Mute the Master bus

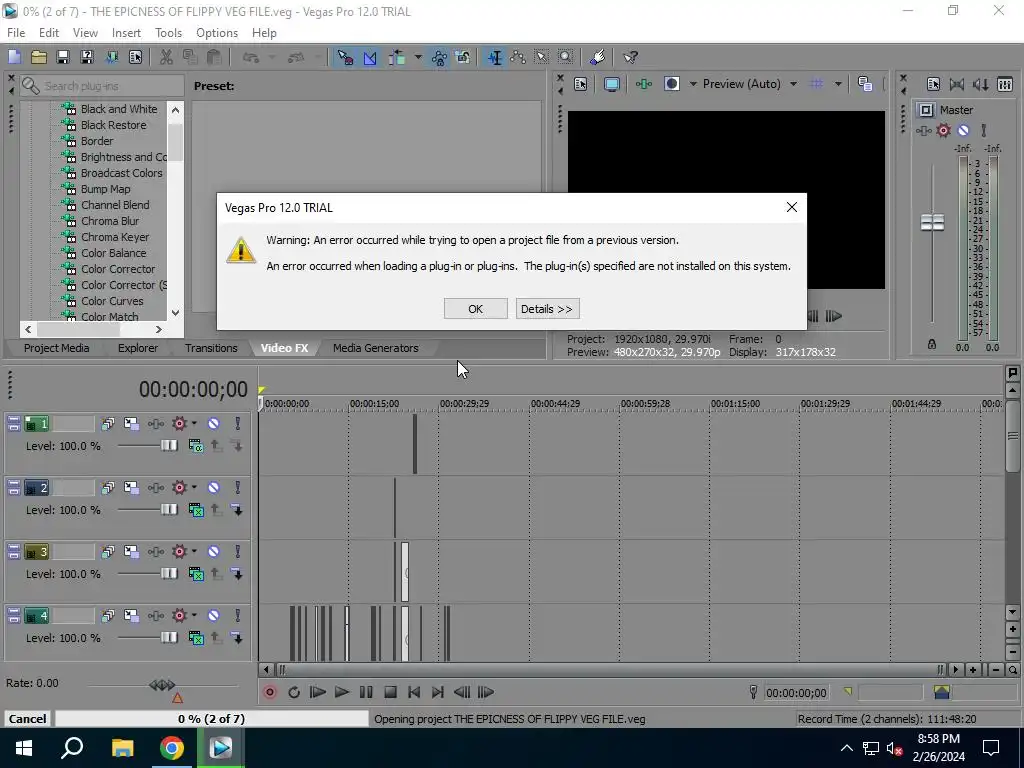963,131
